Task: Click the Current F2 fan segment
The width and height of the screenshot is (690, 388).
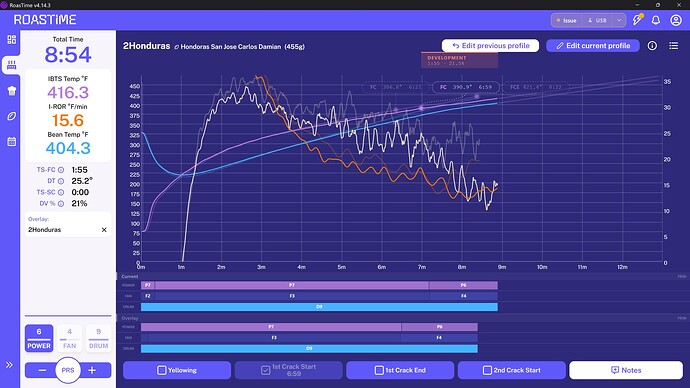Action: point(148,296)
